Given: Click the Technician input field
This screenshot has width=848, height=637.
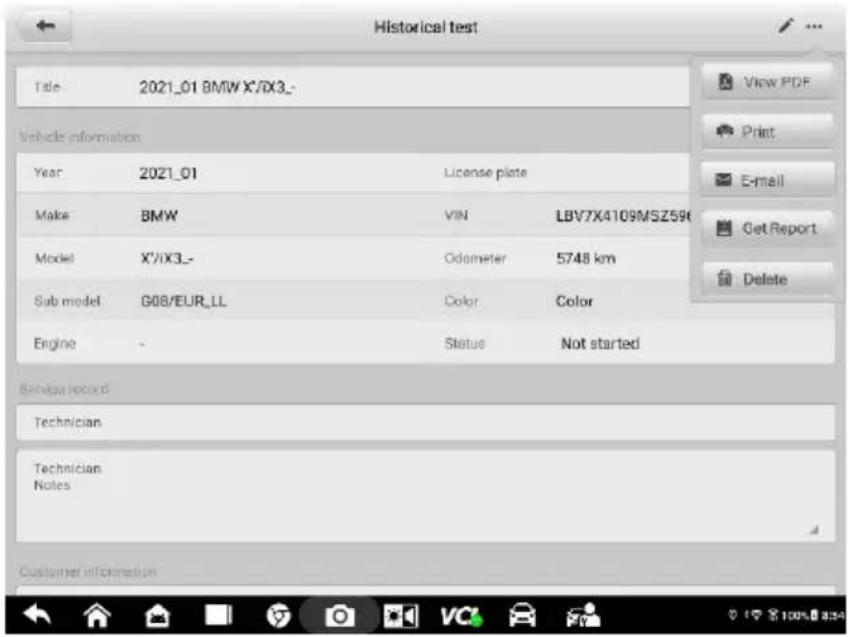Looking at the screenshot, I should [x=426, y=422].
